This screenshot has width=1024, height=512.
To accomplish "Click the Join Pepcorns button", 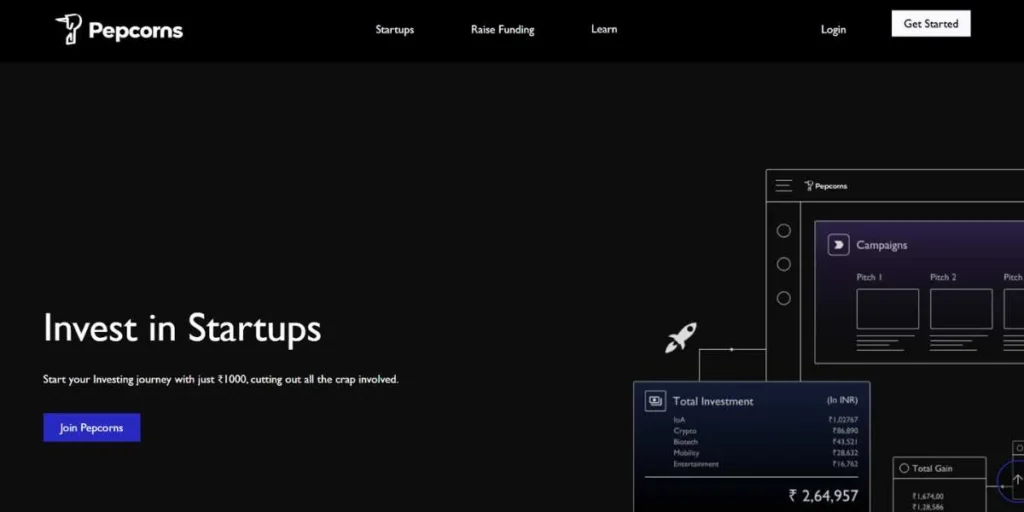I will coord(91,428).
